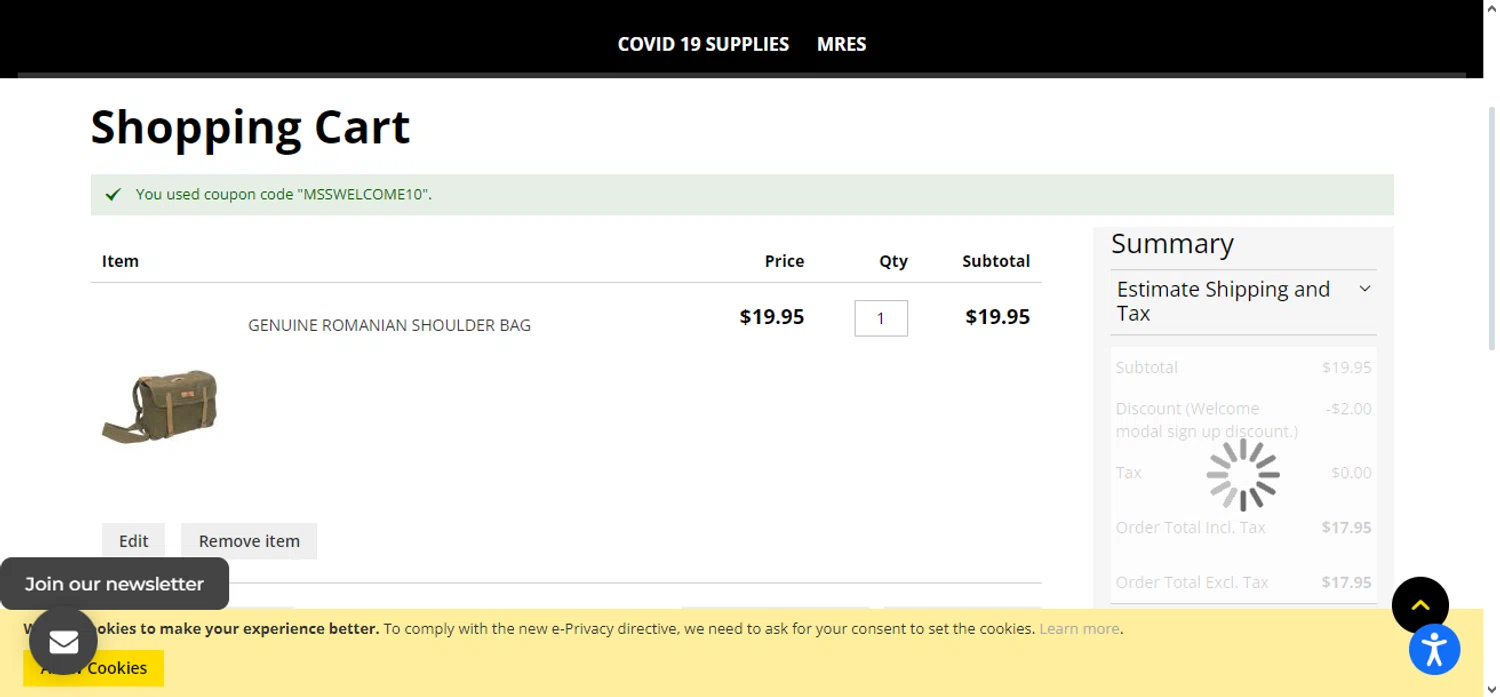Follow the Learn more cookie link

point(1079,629)
